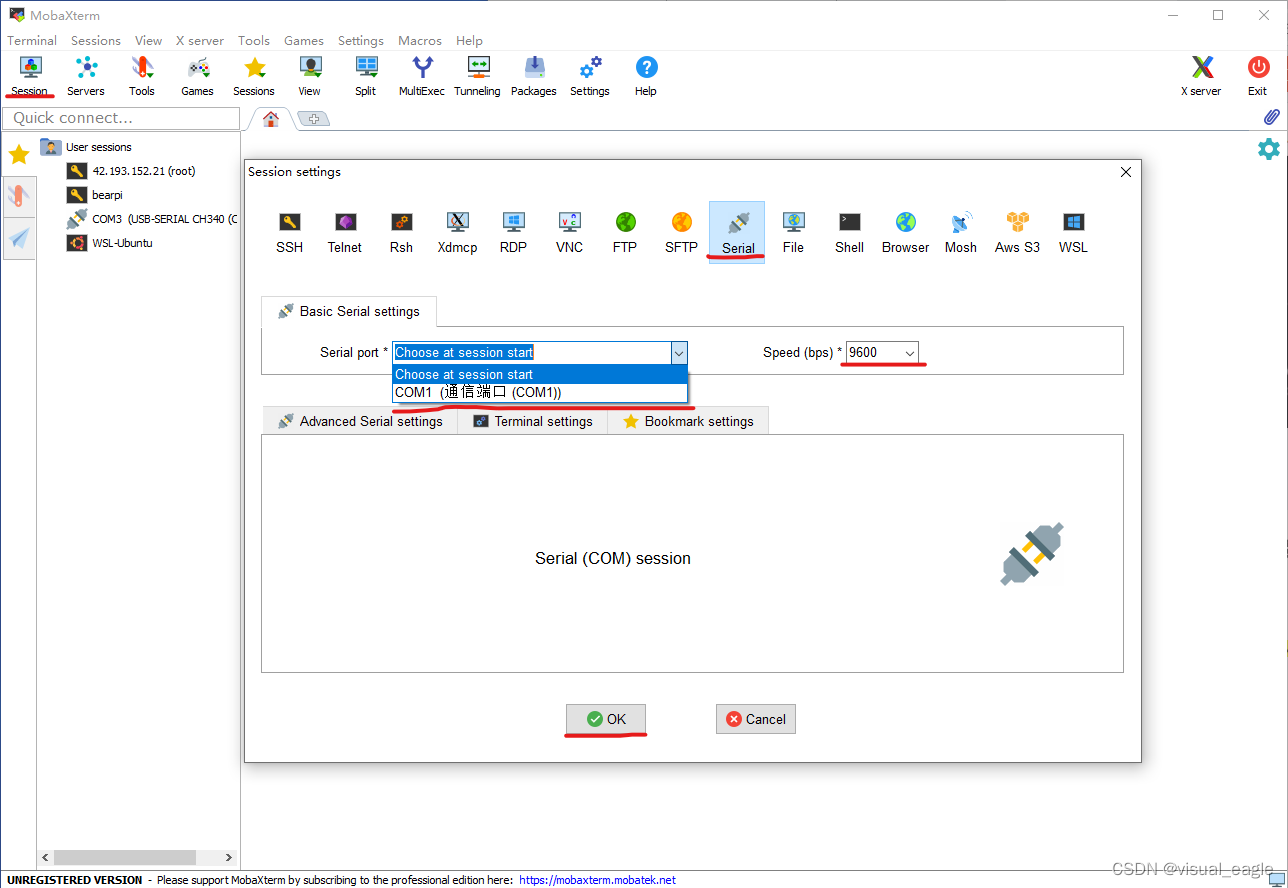Open the Packages toolbar icon

534,77
